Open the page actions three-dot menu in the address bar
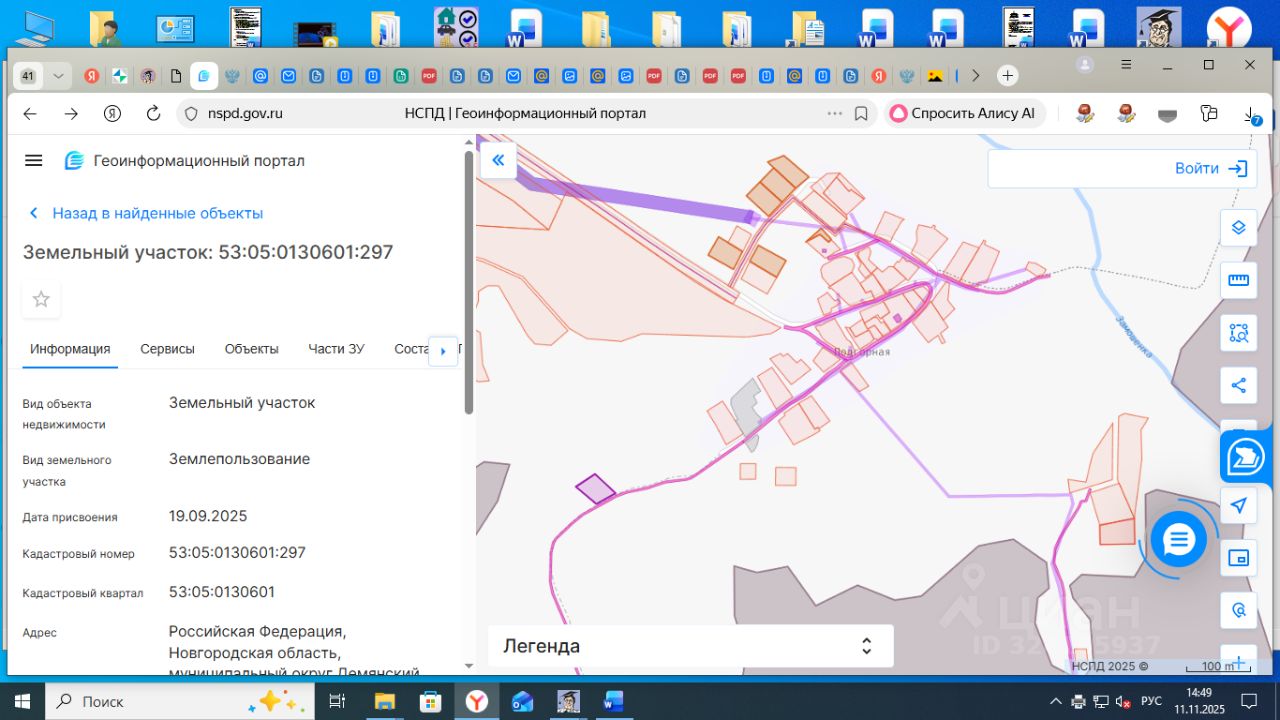Screen dimensions: 1280x720 pos(835,114)
